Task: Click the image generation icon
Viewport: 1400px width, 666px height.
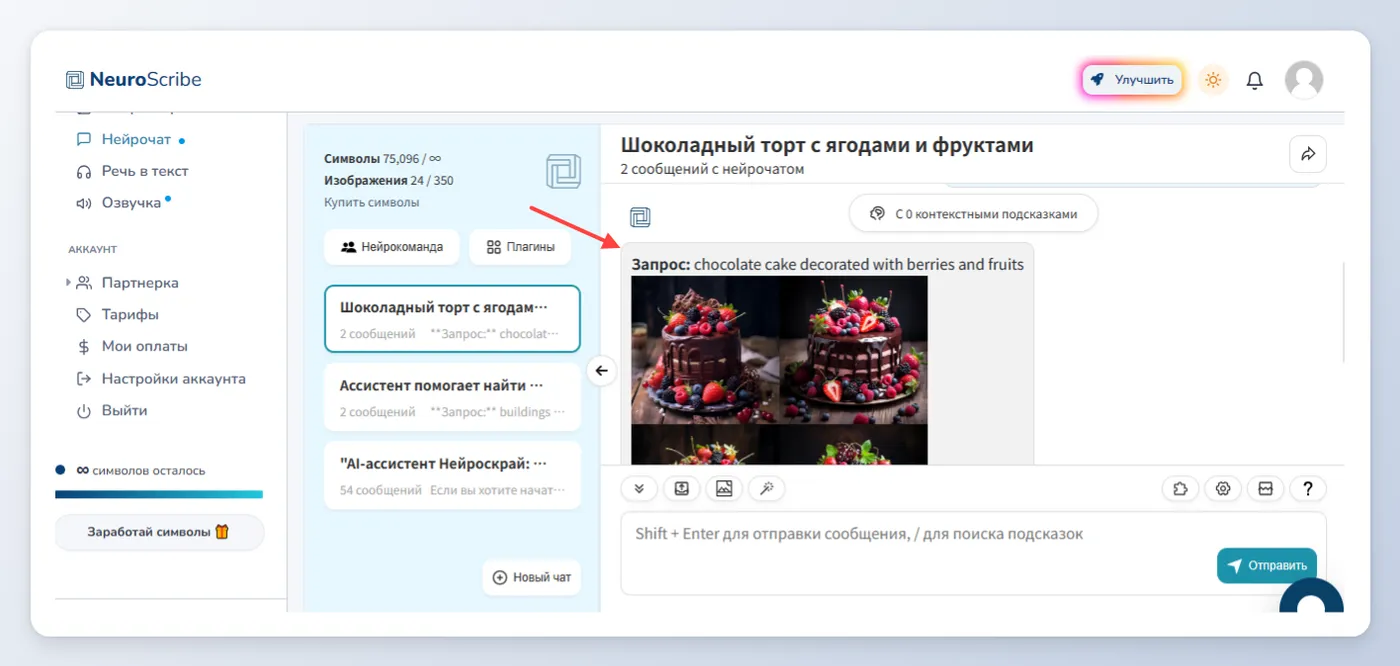Action: 724,488
